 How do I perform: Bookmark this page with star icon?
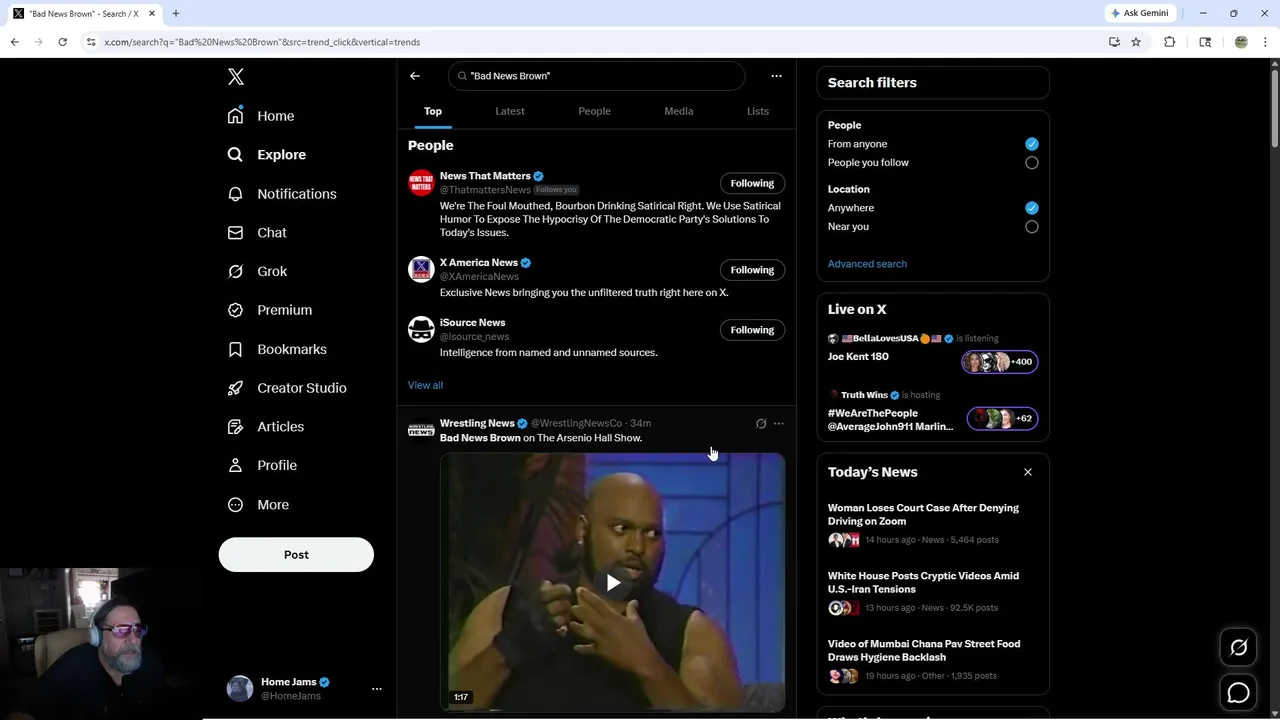[x=1136, y=42]
